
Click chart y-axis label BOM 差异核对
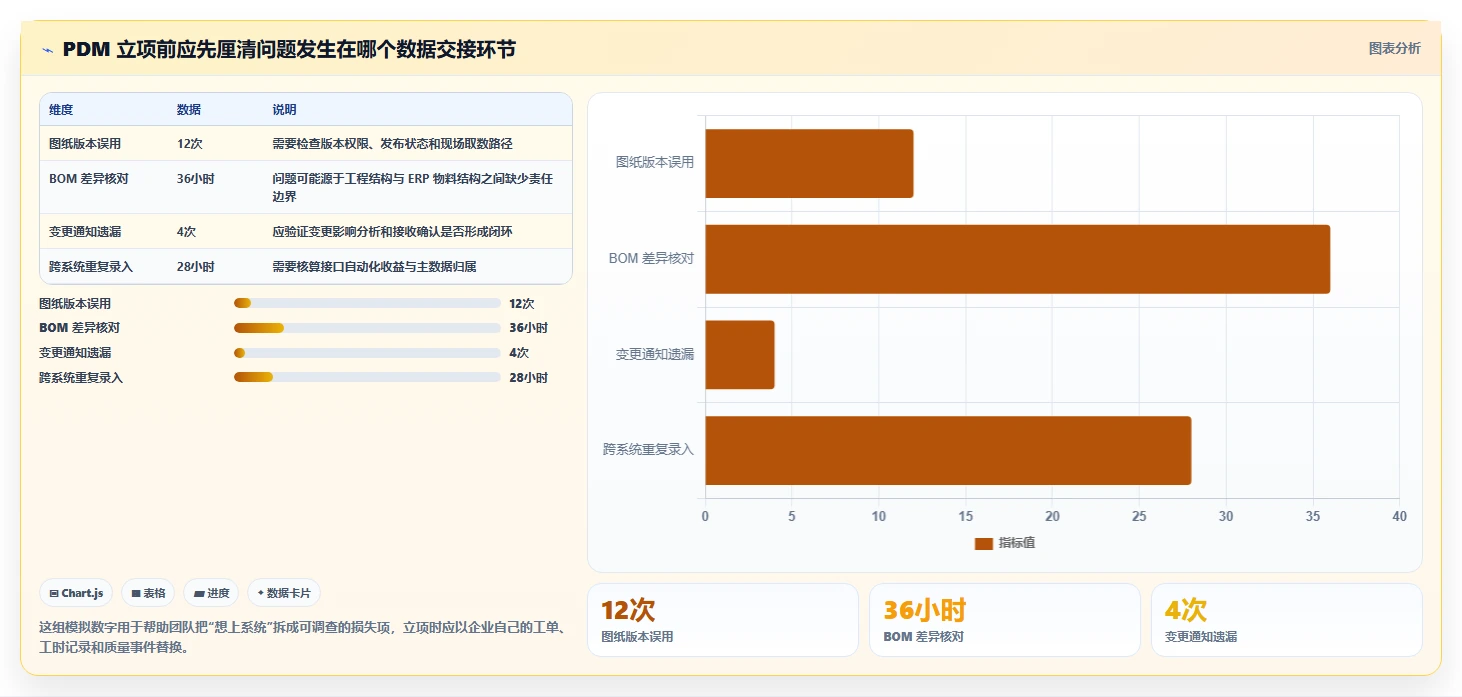[651, 258]
